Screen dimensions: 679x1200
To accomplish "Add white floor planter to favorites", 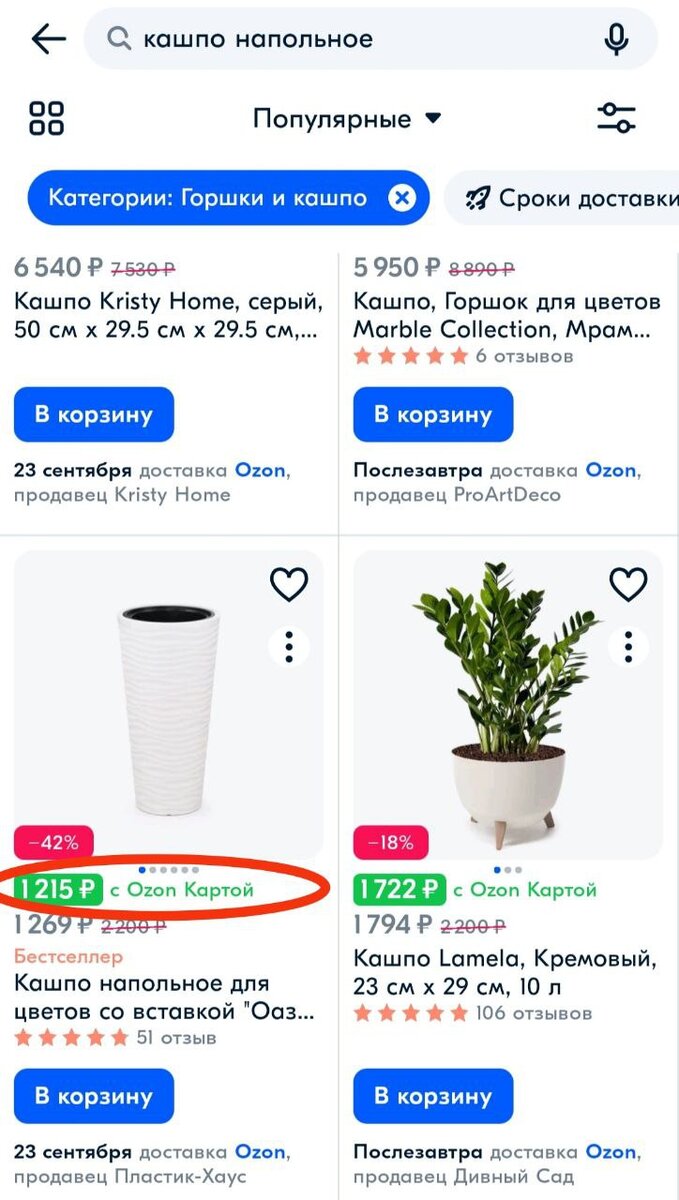I will click(289, 584).
